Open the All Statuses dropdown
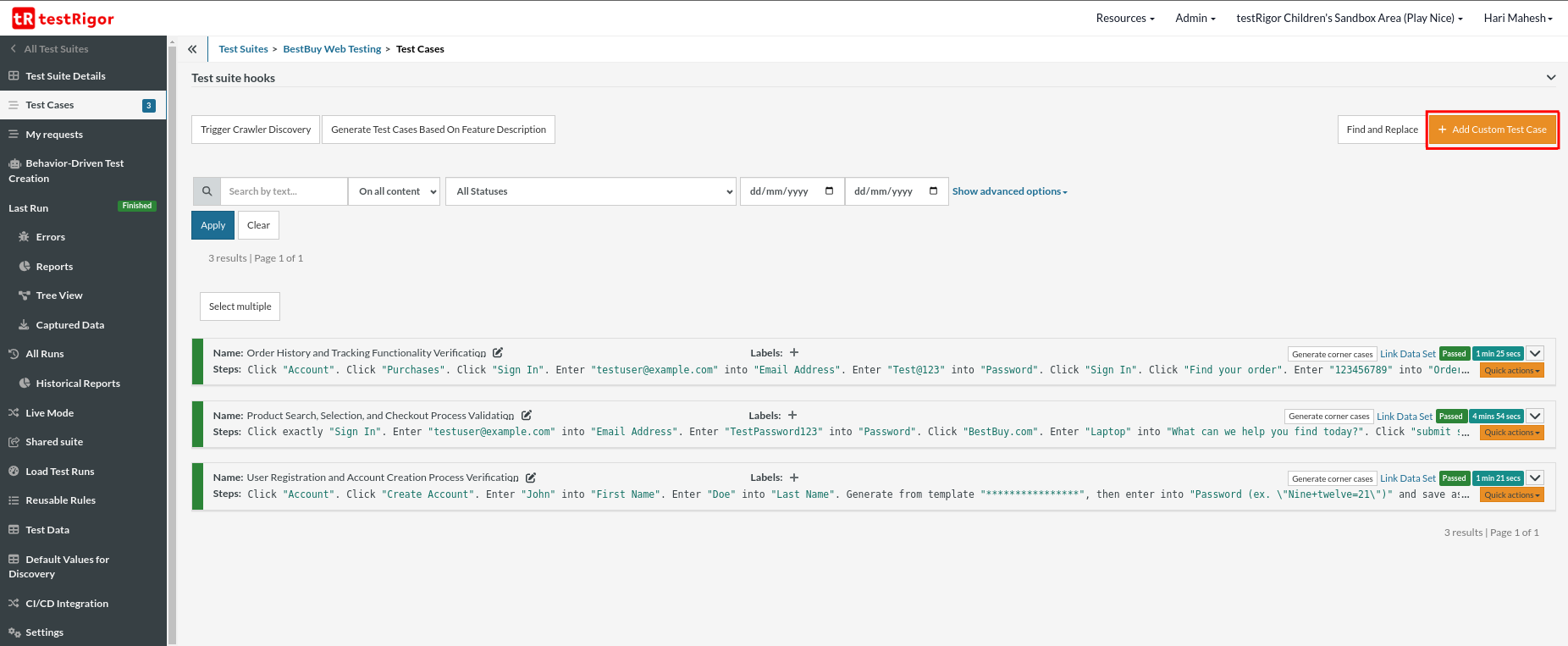Image resolution: width=1568 pixels, height=646 pixels. (591, 191)
